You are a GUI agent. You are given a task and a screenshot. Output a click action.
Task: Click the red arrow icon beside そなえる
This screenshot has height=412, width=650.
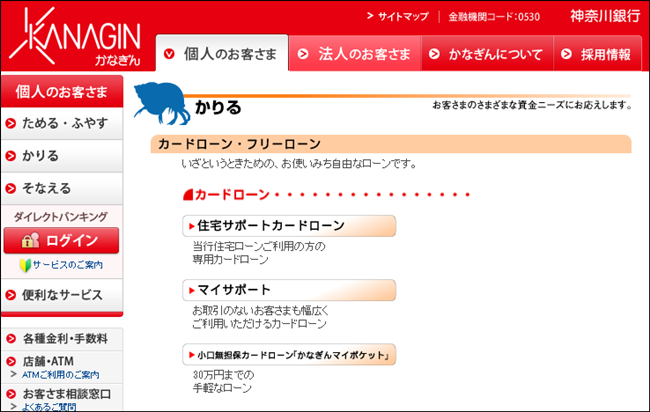pos(10,189)
